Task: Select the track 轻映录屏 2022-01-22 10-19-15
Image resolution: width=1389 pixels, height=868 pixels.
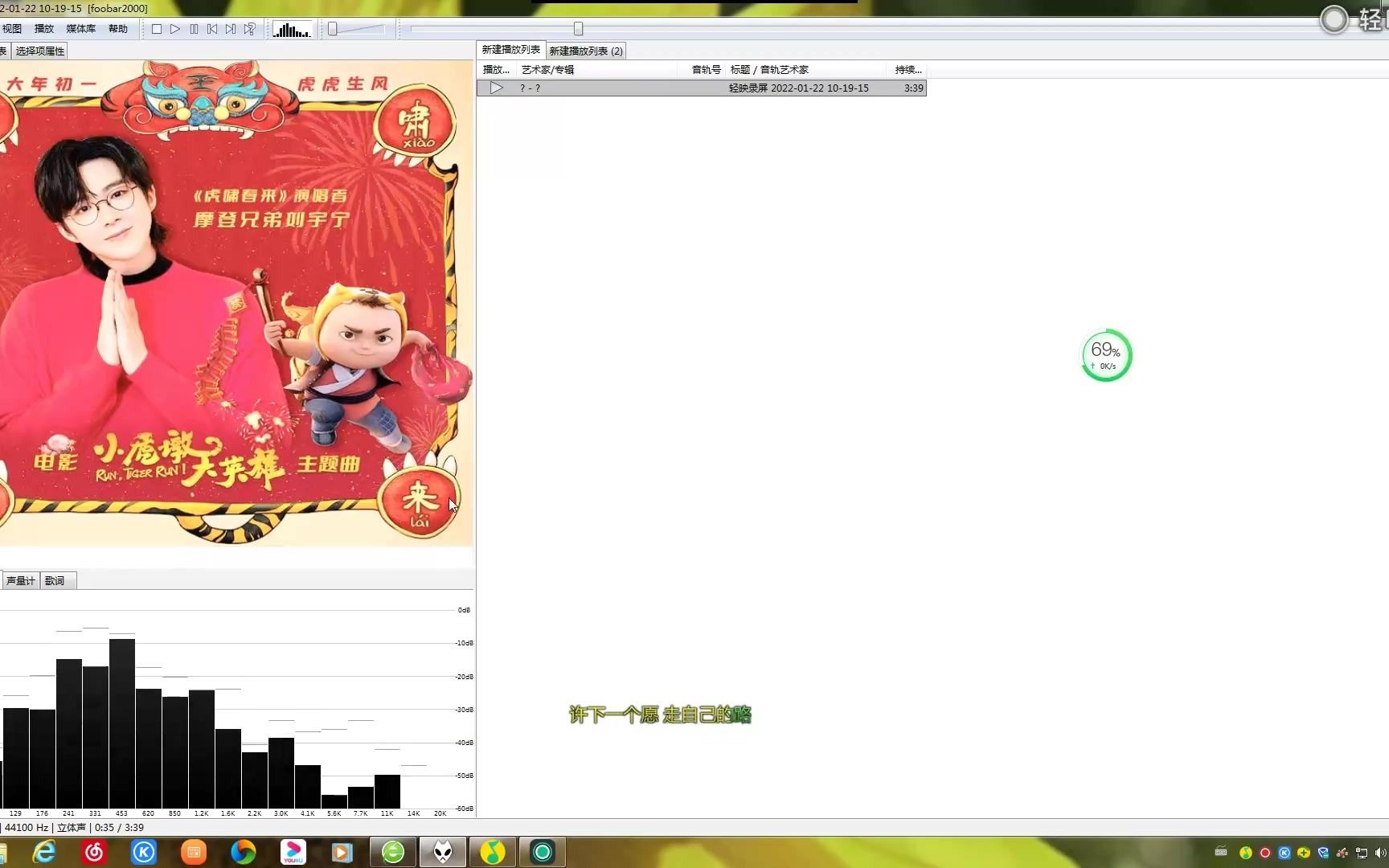Action: tap(701, 88)
